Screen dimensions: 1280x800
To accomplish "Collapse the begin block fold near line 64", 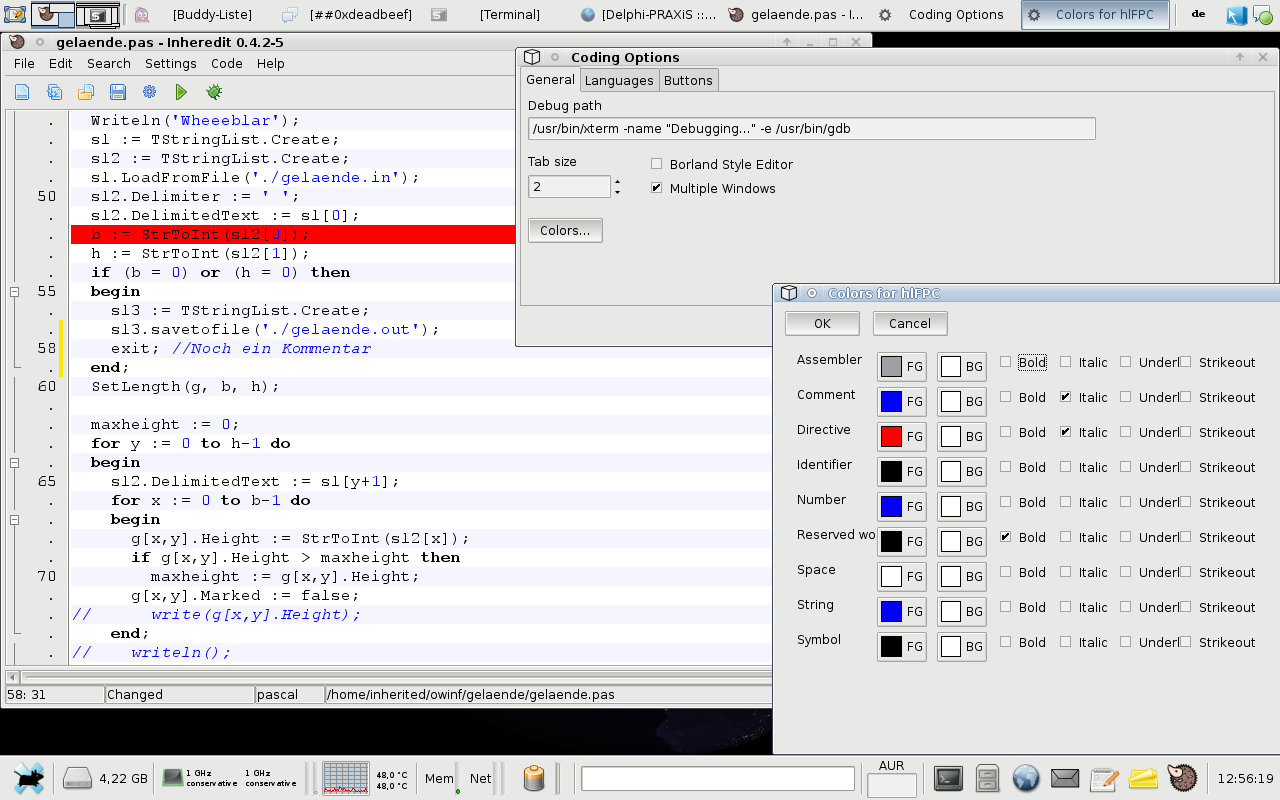I will tap(15, 463).
